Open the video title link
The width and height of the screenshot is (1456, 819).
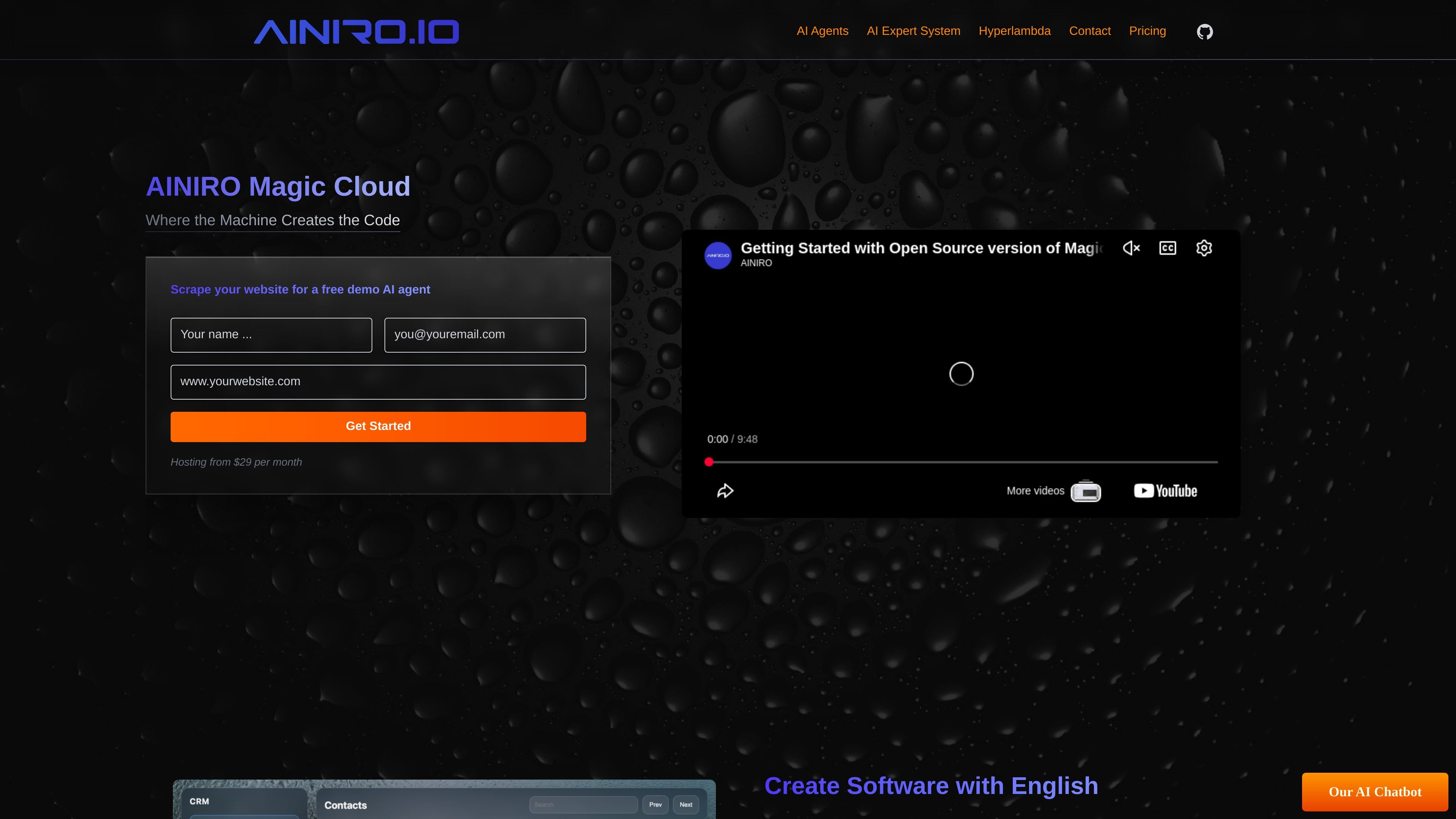(x=921, y=248)
